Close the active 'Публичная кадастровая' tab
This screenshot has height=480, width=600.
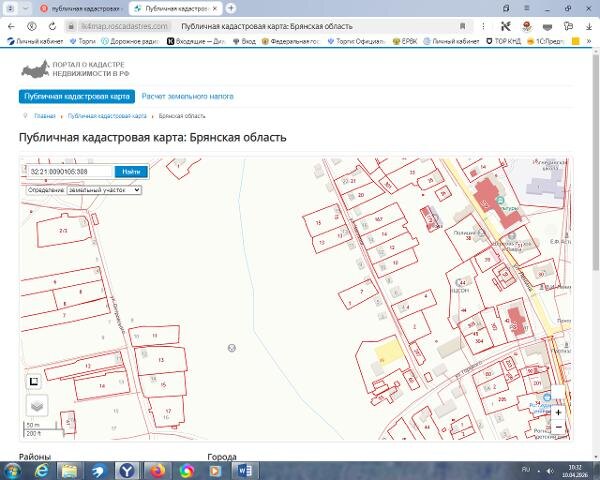point(215,8)
